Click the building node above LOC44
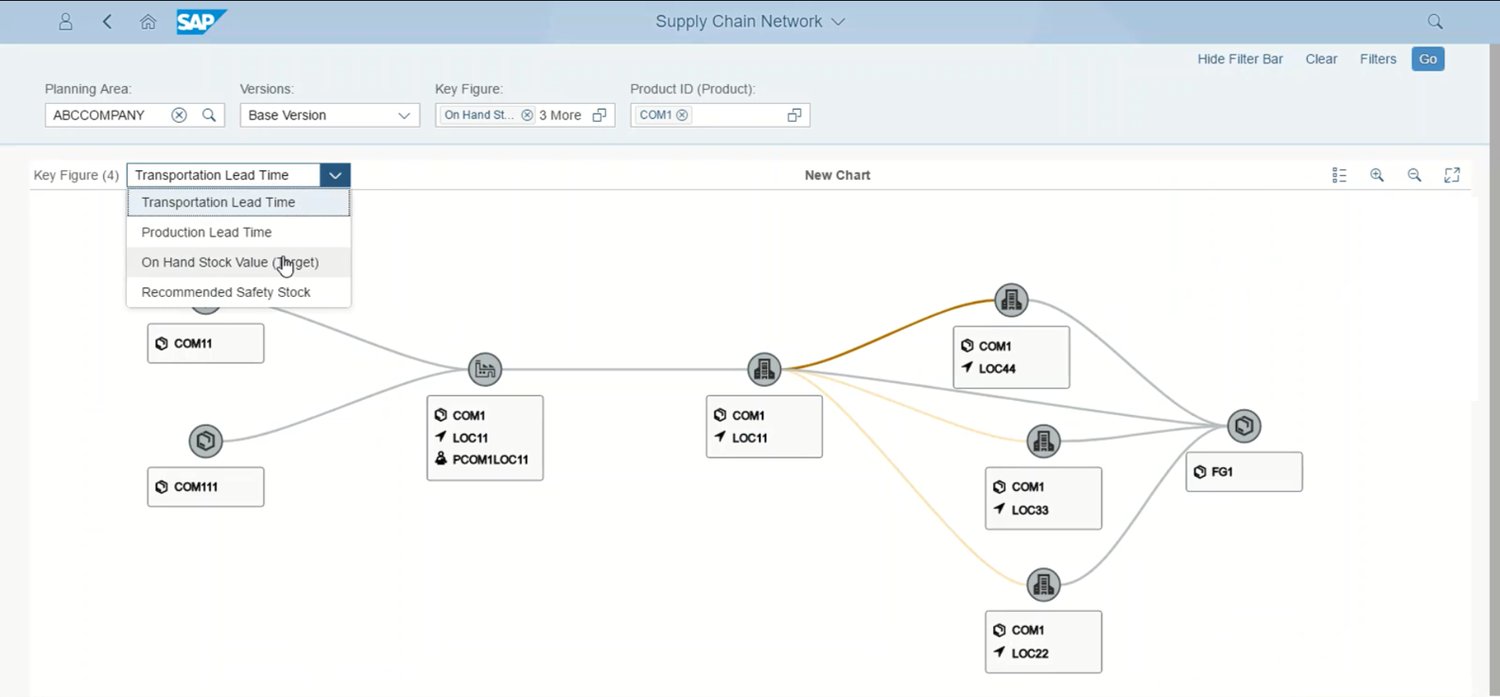The width and height of the screenshot is (1500, 697). [1011, 299]
